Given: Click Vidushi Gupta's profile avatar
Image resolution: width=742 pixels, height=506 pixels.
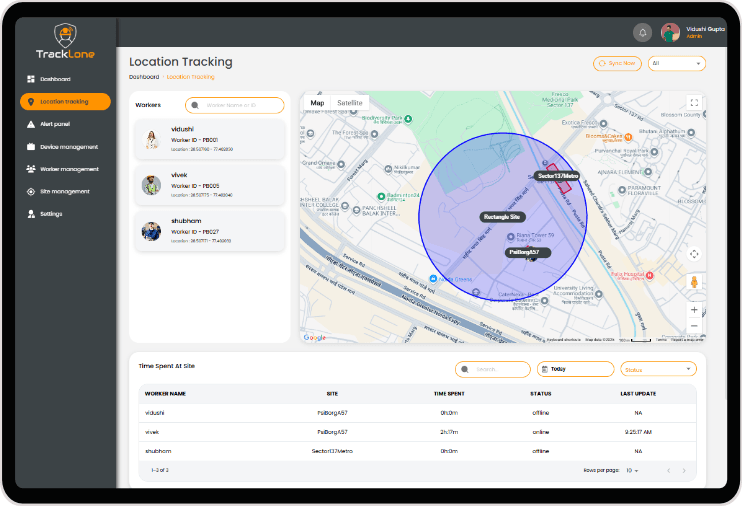Looking at the screenshot, I should (x=670, y=33).
